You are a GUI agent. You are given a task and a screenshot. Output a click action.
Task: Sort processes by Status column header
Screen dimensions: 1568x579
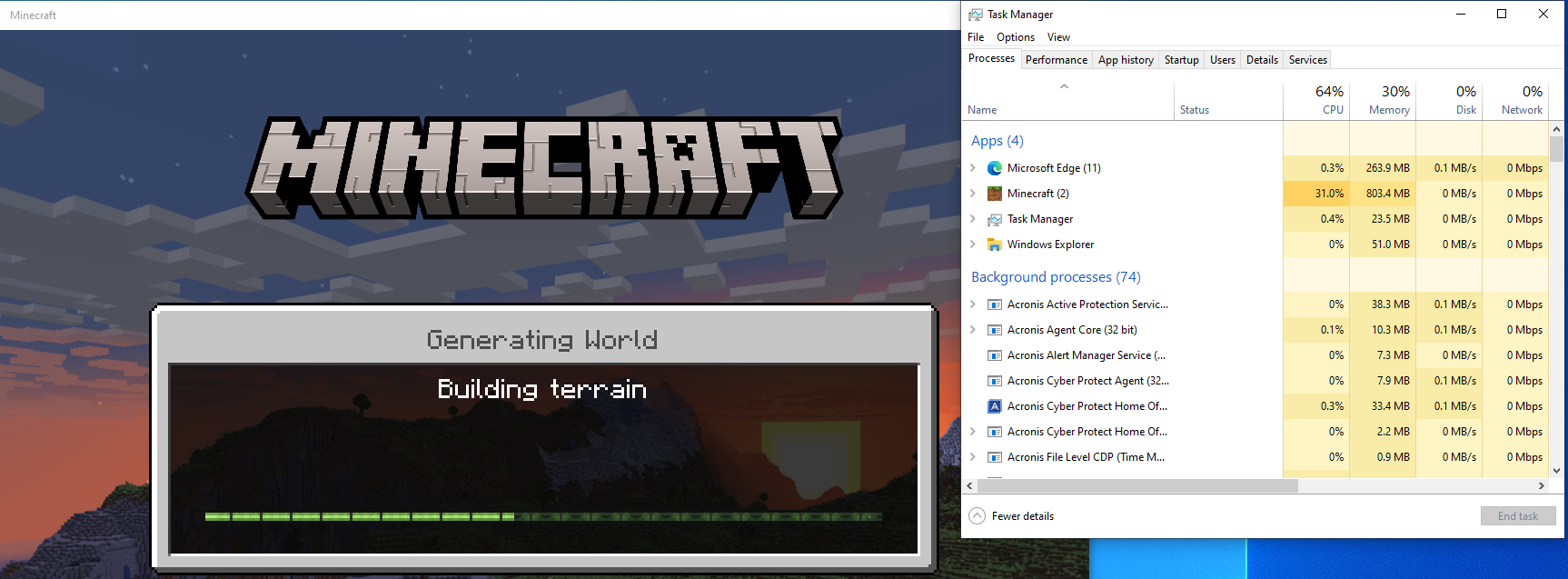(1228, 100)
